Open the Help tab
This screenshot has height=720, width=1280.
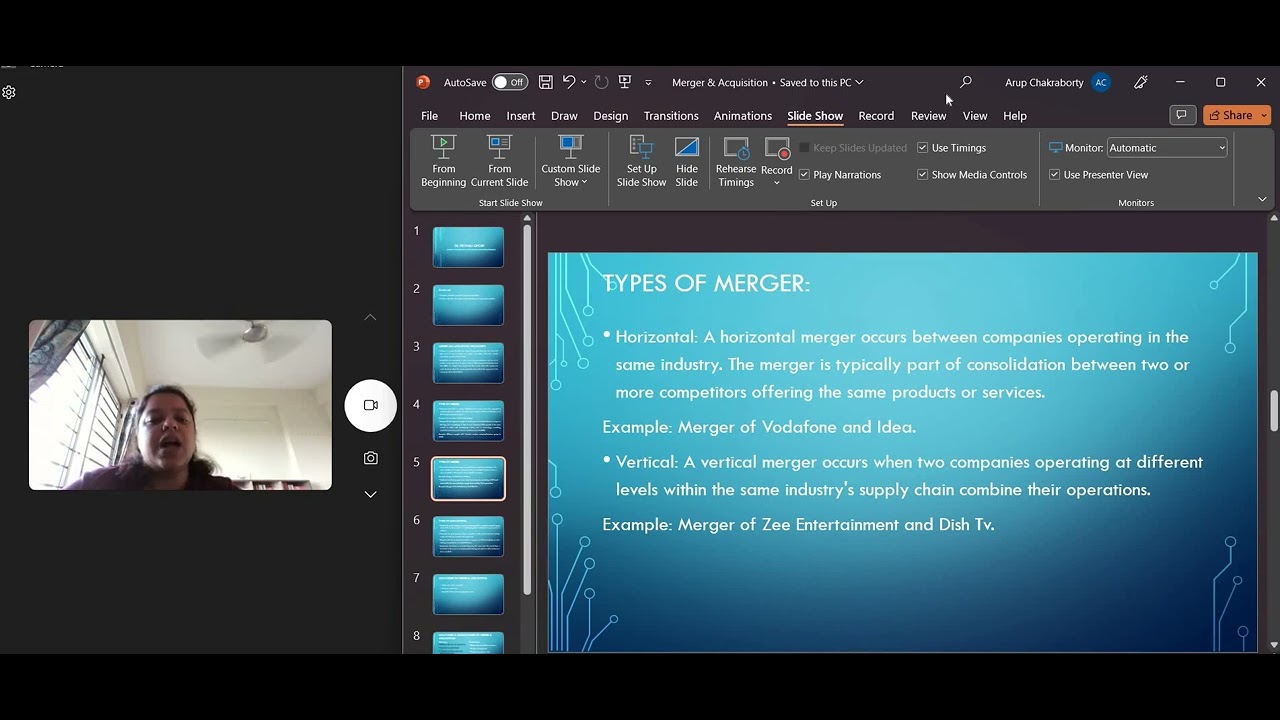[x=1015, y=116]
